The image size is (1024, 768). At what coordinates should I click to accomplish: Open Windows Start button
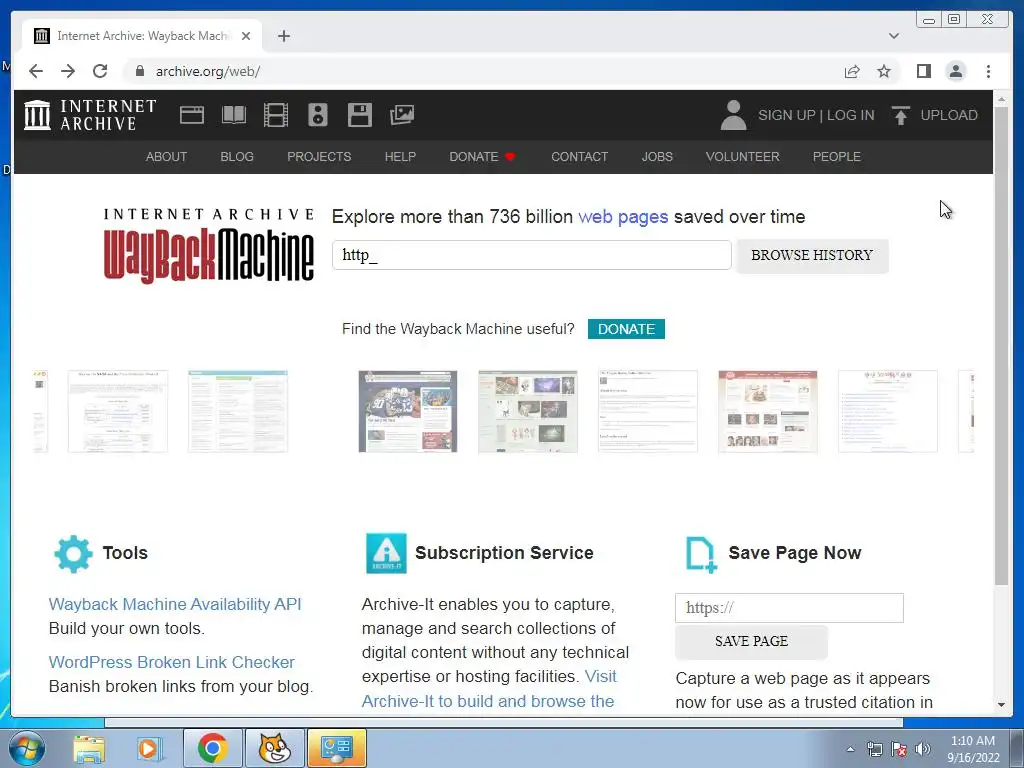point(27,748)
